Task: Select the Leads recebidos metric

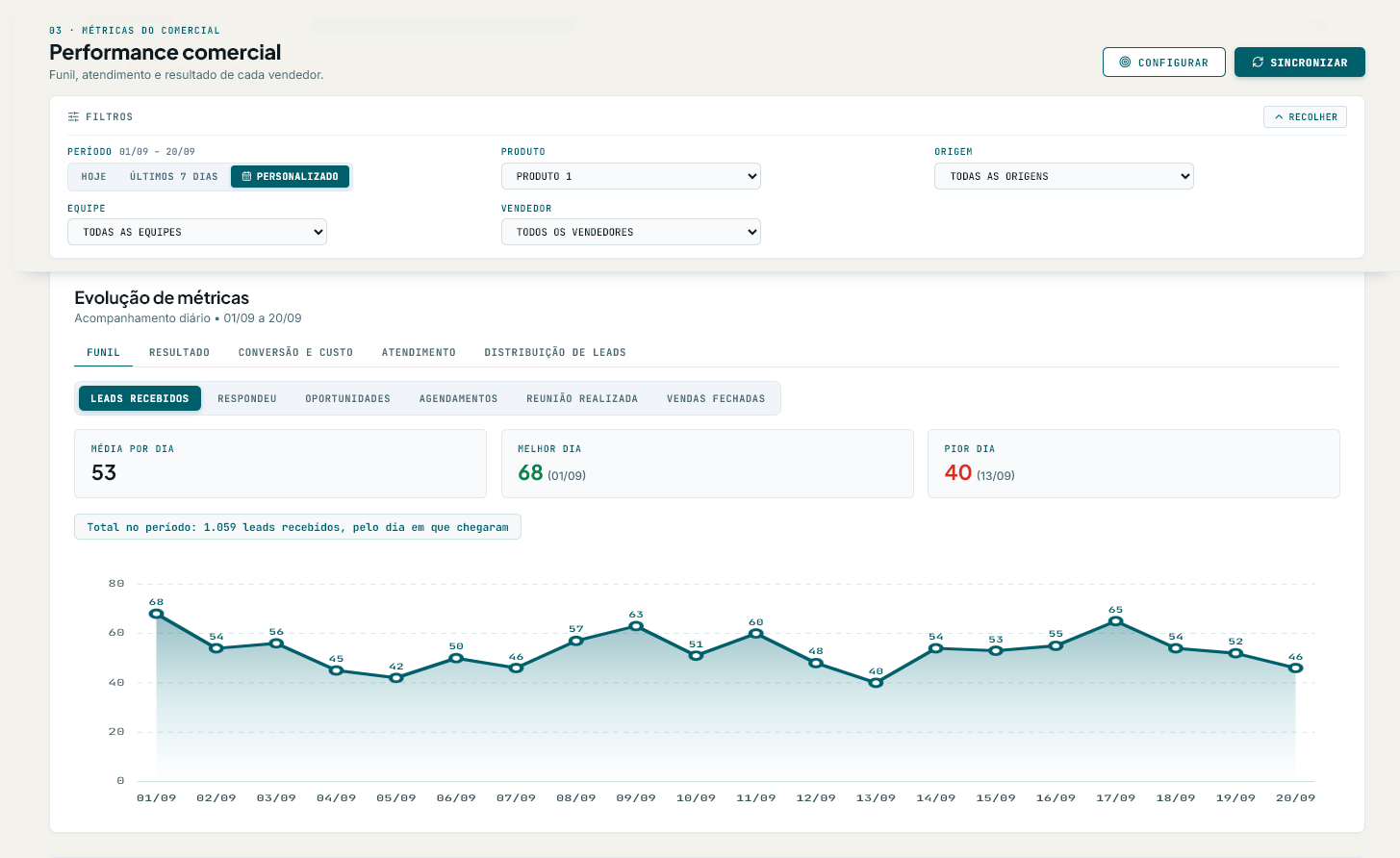Action: point(140,398)
